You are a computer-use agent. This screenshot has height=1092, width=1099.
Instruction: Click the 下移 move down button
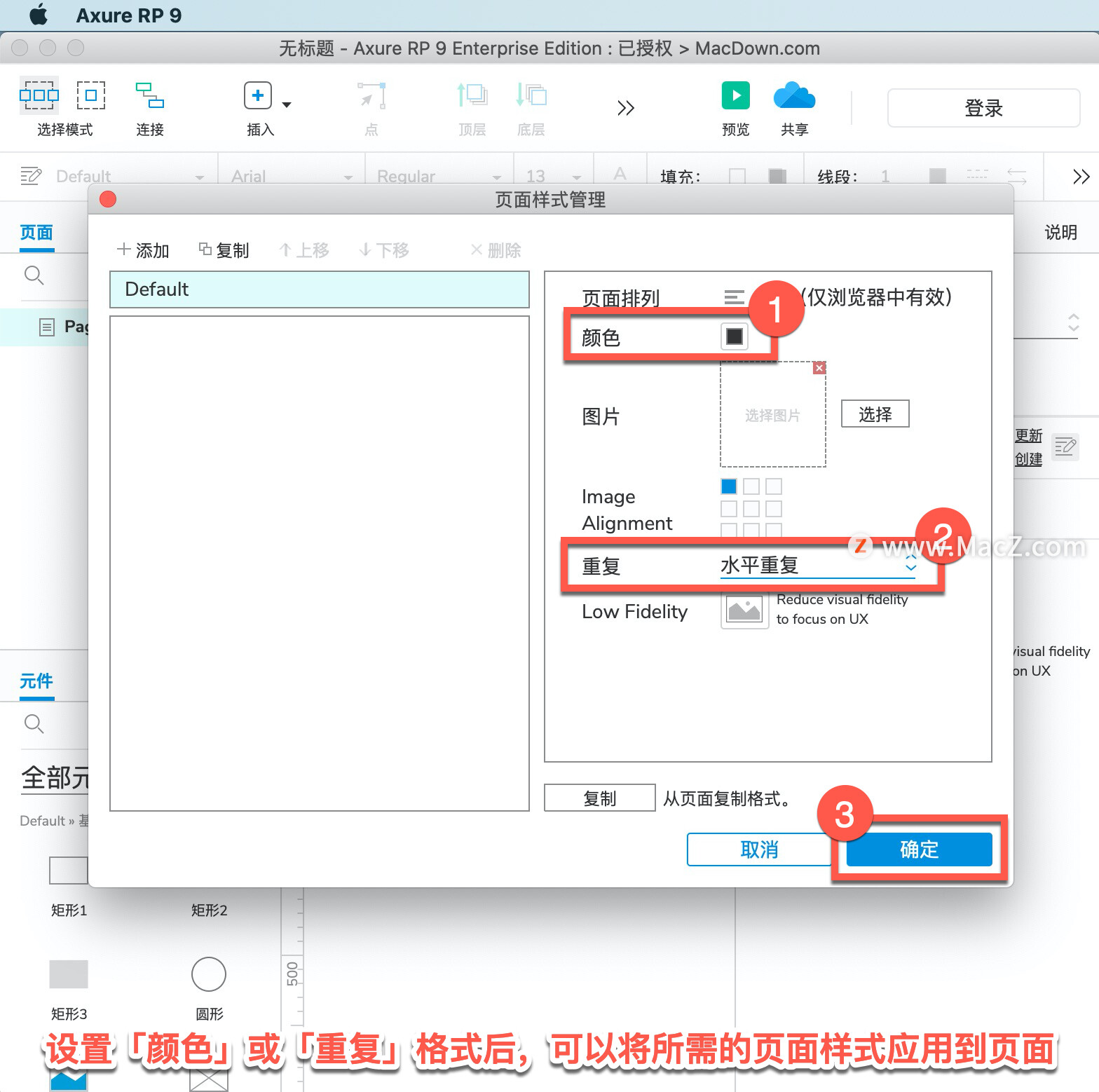point(383,250)
